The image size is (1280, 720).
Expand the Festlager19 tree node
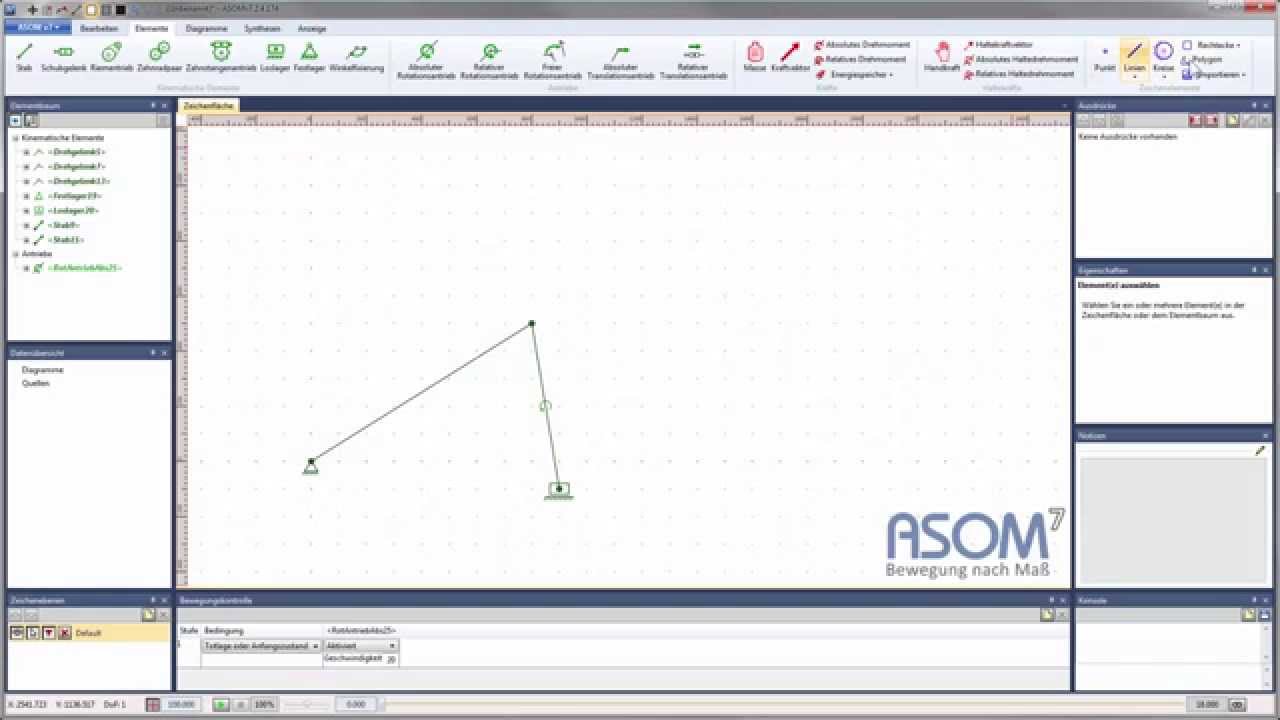point(26,196)
